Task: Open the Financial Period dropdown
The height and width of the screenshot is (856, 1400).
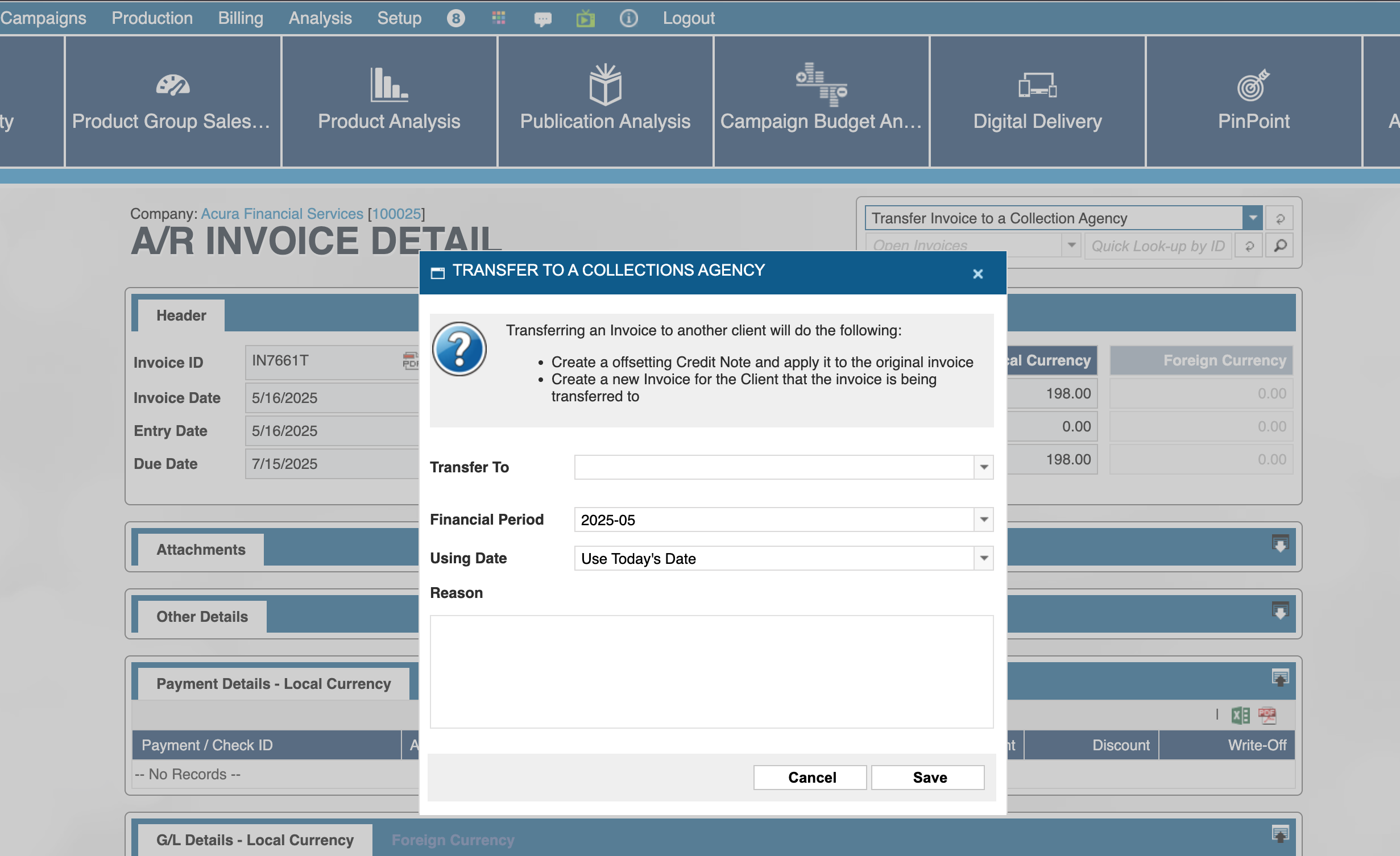Action: tap(984, 520)
